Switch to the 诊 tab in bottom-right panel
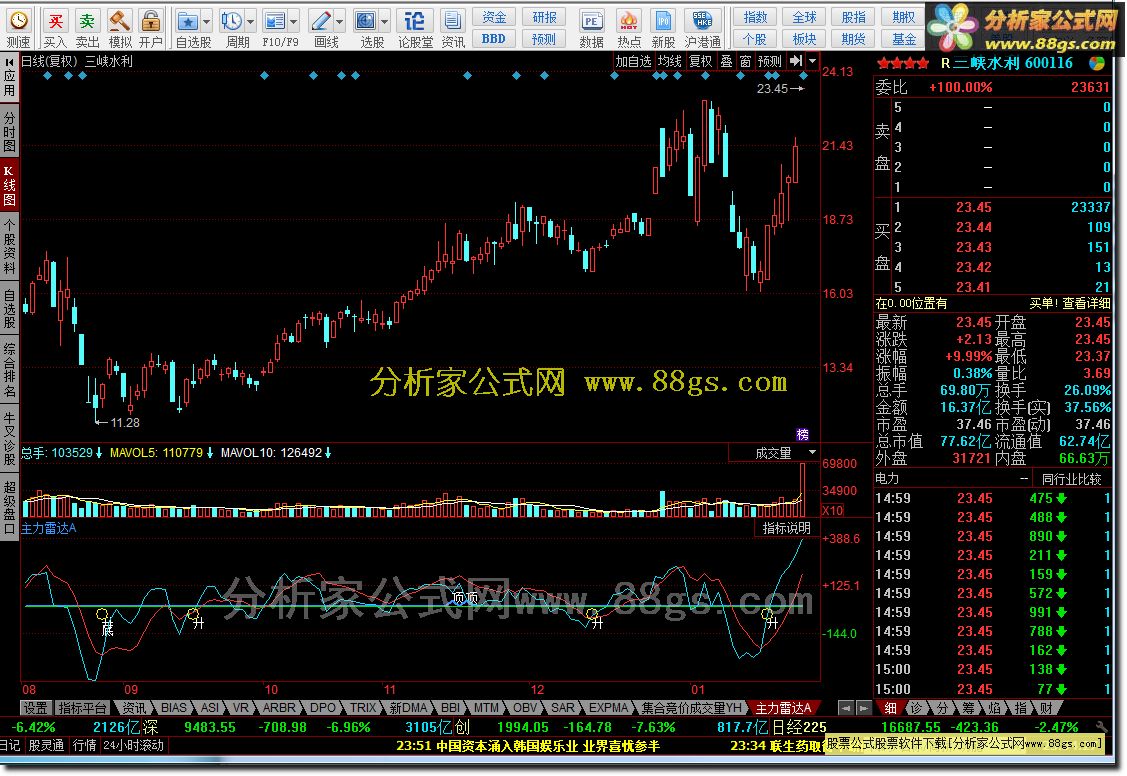Screen dimensions: 1127x776 [x=917, y=708]
